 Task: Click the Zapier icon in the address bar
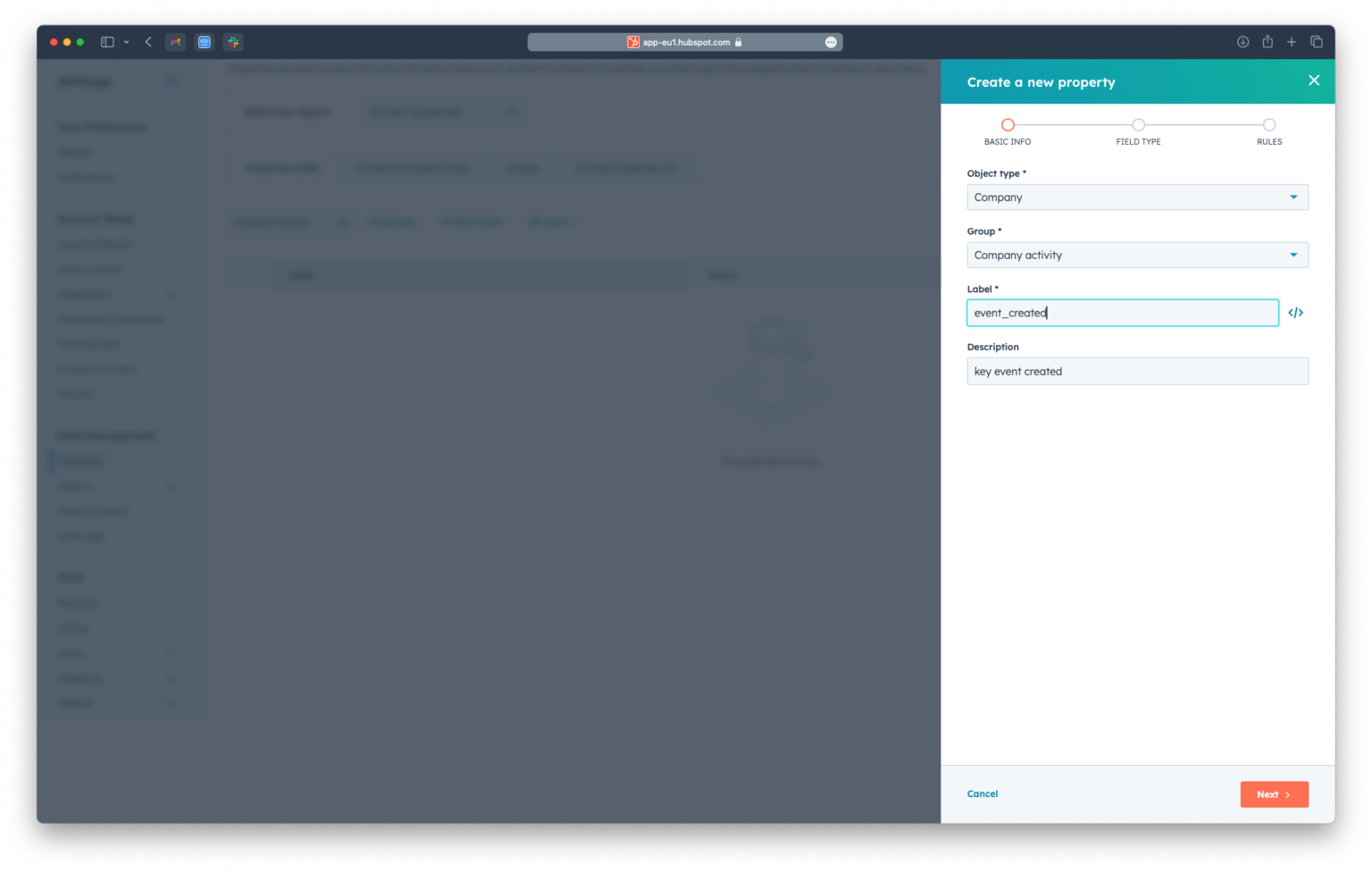(632, 42)
